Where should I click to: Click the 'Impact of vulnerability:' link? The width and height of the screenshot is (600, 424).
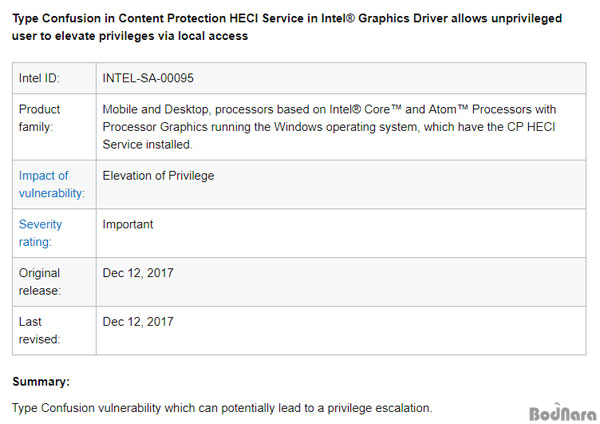tap(52, 184)
